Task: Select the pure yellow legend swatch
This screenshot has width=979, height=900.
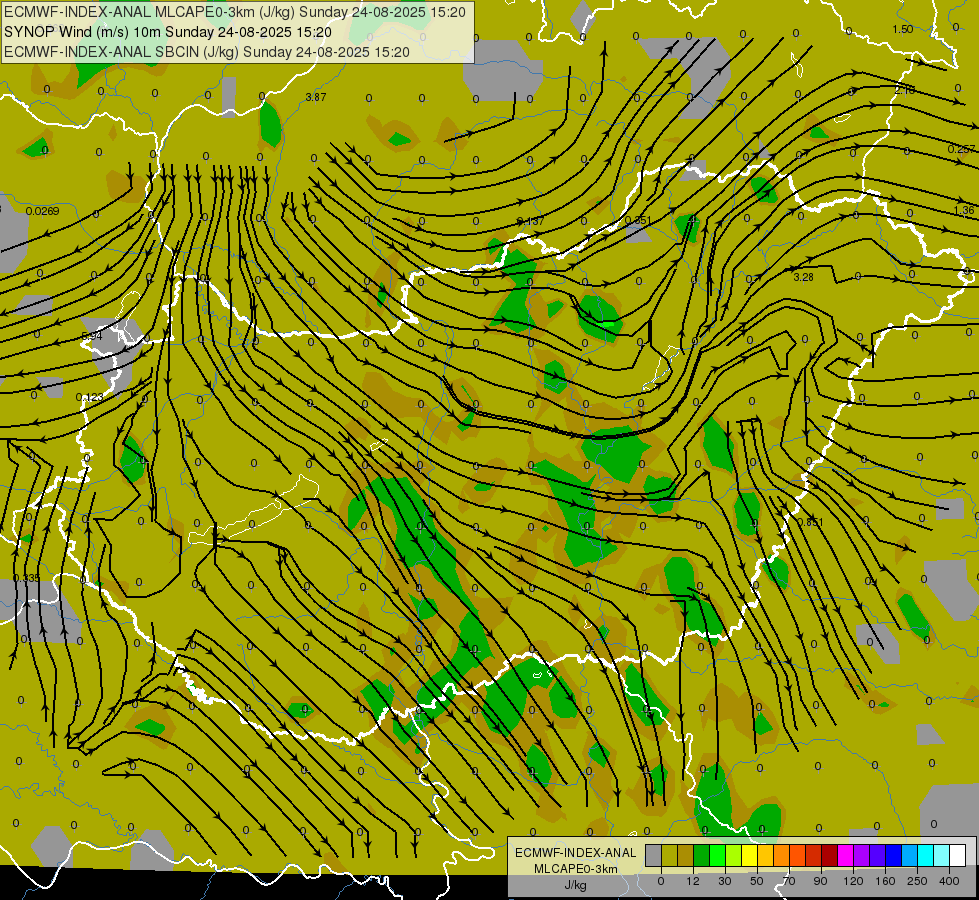Action: click(750, 856)
